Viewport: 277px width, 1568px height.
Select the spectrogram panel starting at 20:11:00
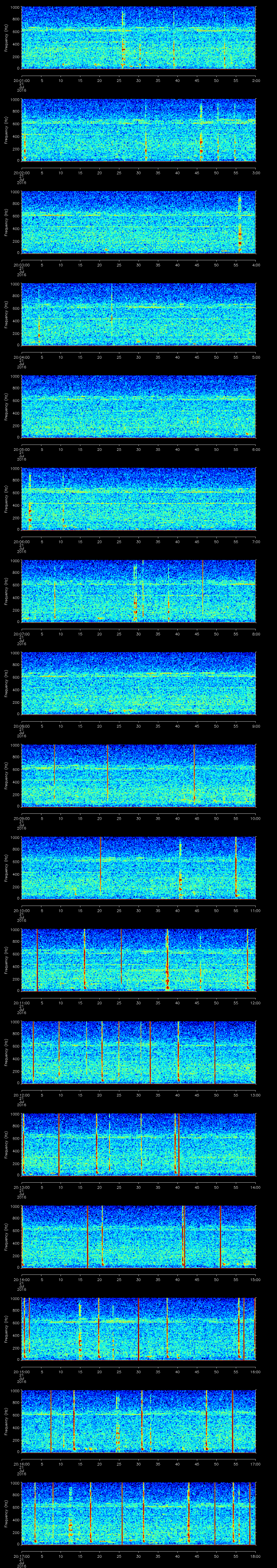(x=139, y=960)
